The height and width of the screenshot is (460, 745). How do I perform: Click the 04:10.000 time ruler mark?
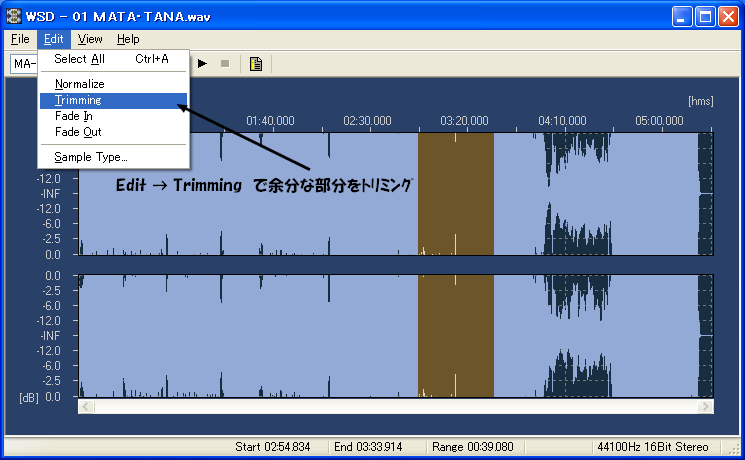562,121
